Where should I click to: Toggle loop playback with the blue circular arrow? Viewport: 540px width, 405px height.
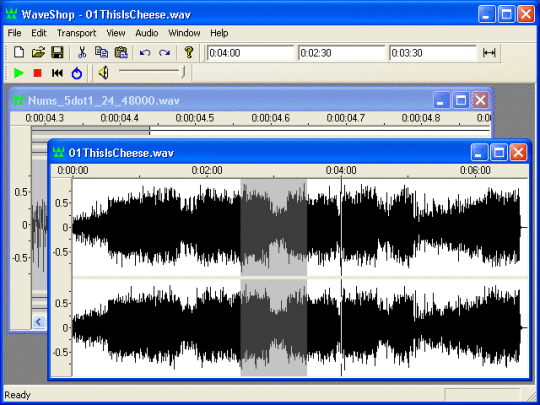76,73
